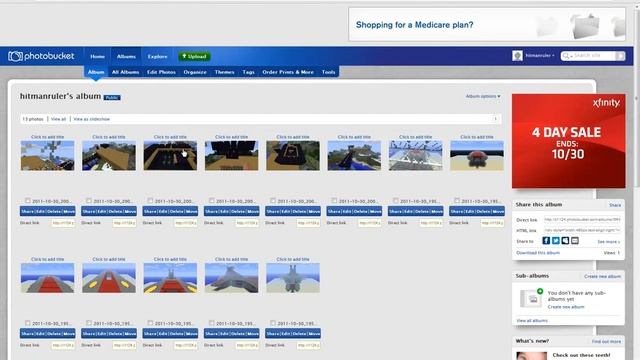Click the View all link
Image resolution: width=640 pixels, height=360 pixels.
[x=58, y=119]
